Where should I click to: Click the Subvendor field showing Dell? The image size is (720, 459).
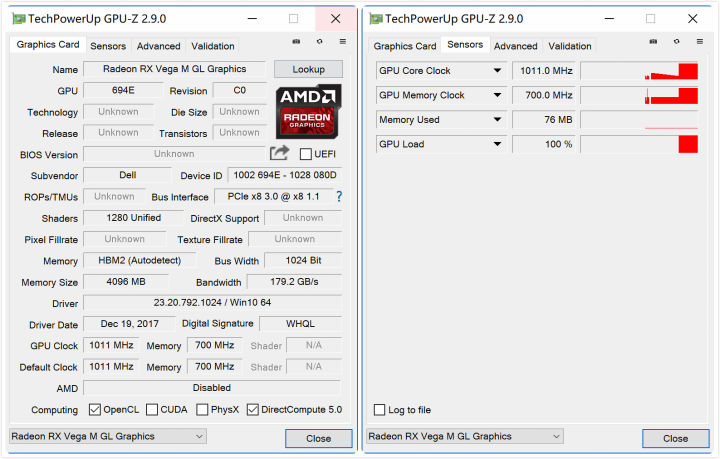(x=127, y=175)
